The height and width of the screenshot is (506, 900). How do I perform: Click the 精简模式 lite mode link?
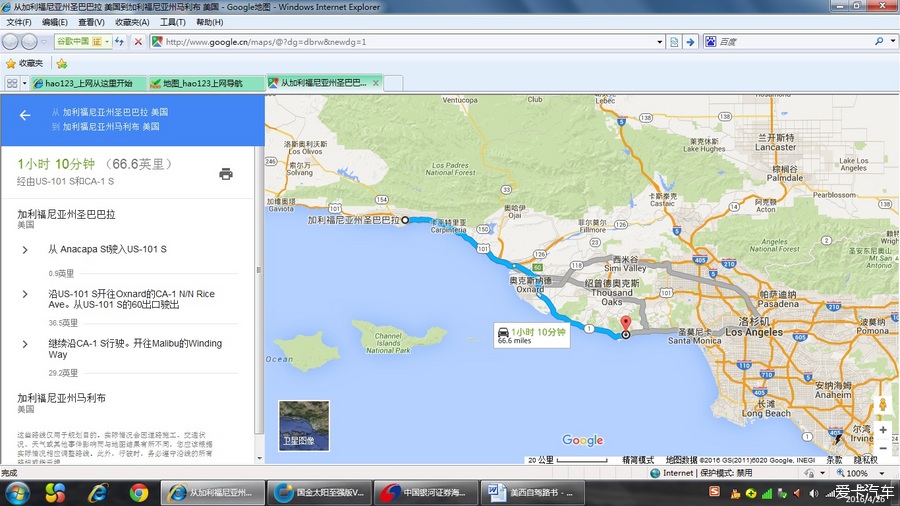(x=638, y=460)
